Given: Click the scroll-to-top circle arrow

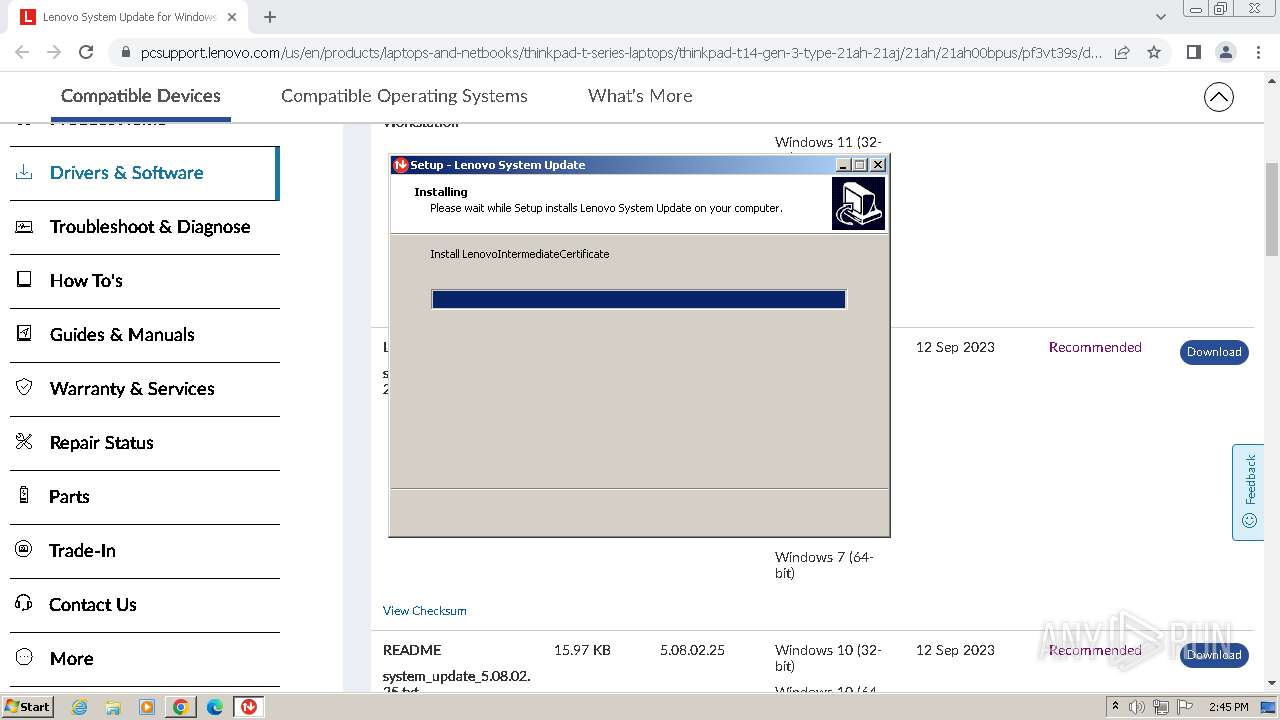Looking at the screenshot, I should (1218, 97).
